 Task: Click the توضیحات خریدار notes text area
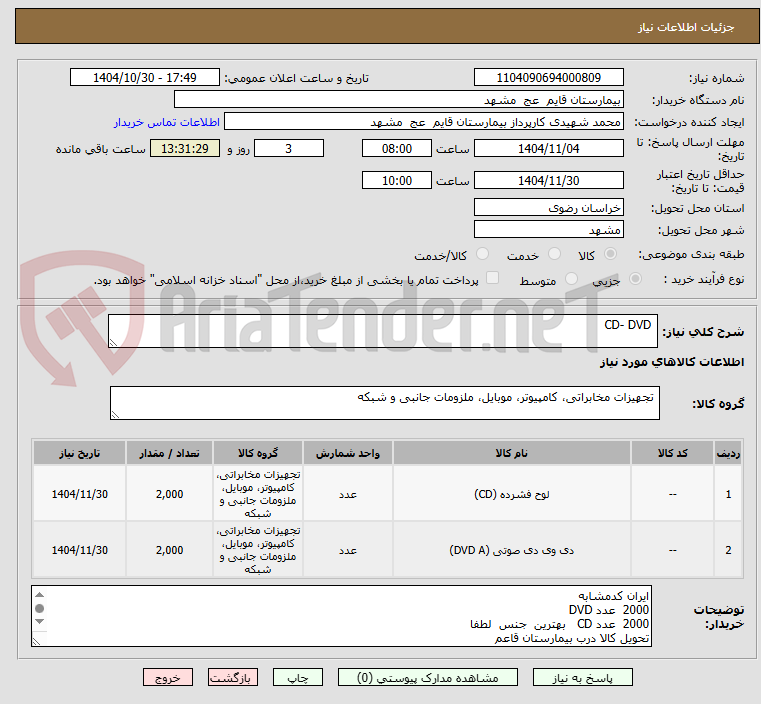341,616
